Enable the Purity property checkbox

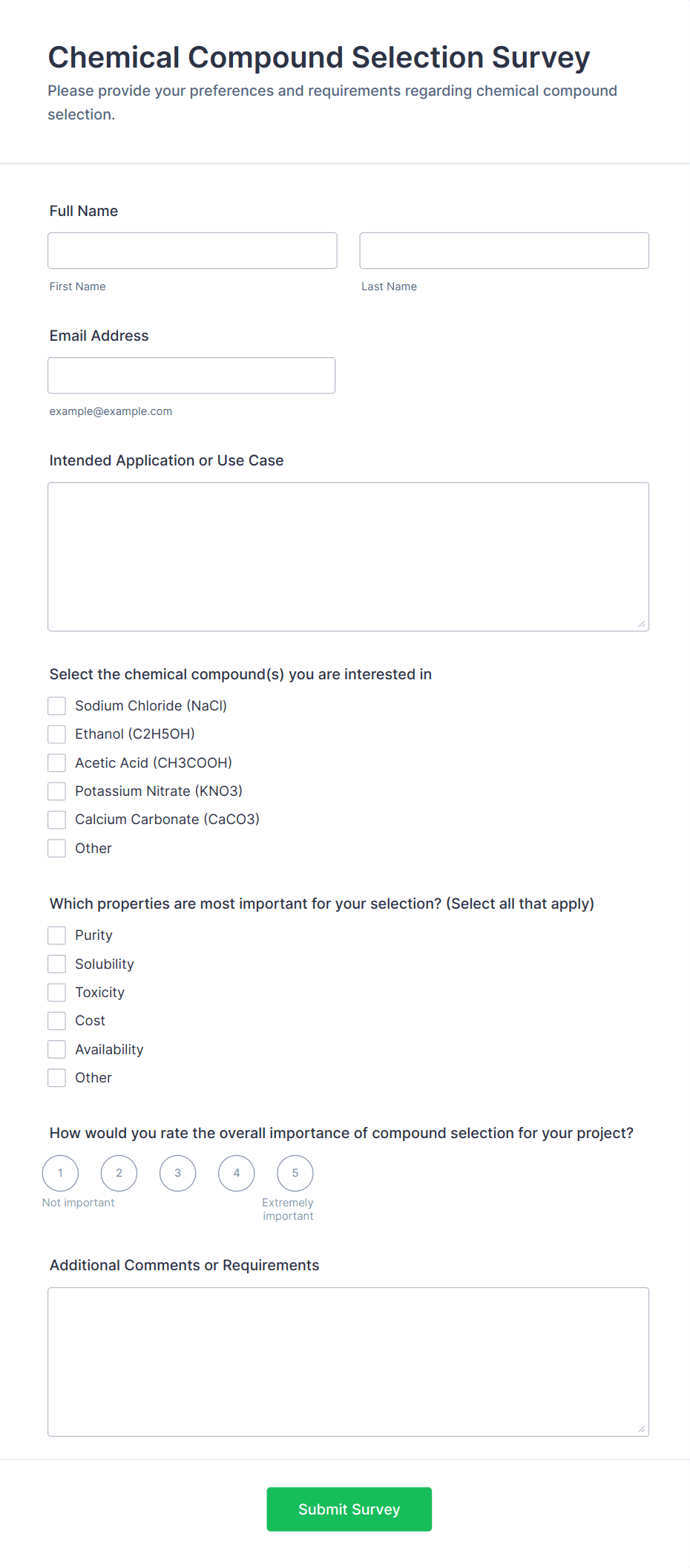tap(56, 935)
